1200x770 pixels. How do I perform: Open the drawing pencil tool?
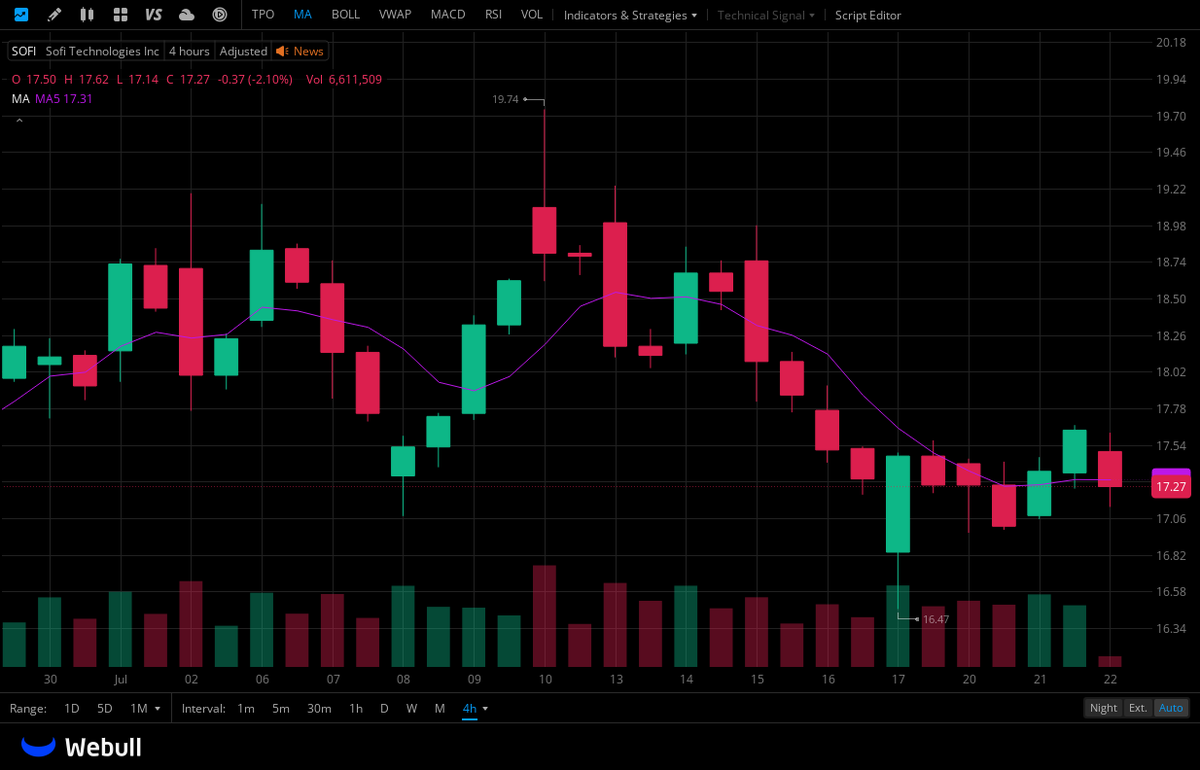(x=54, y=15)
